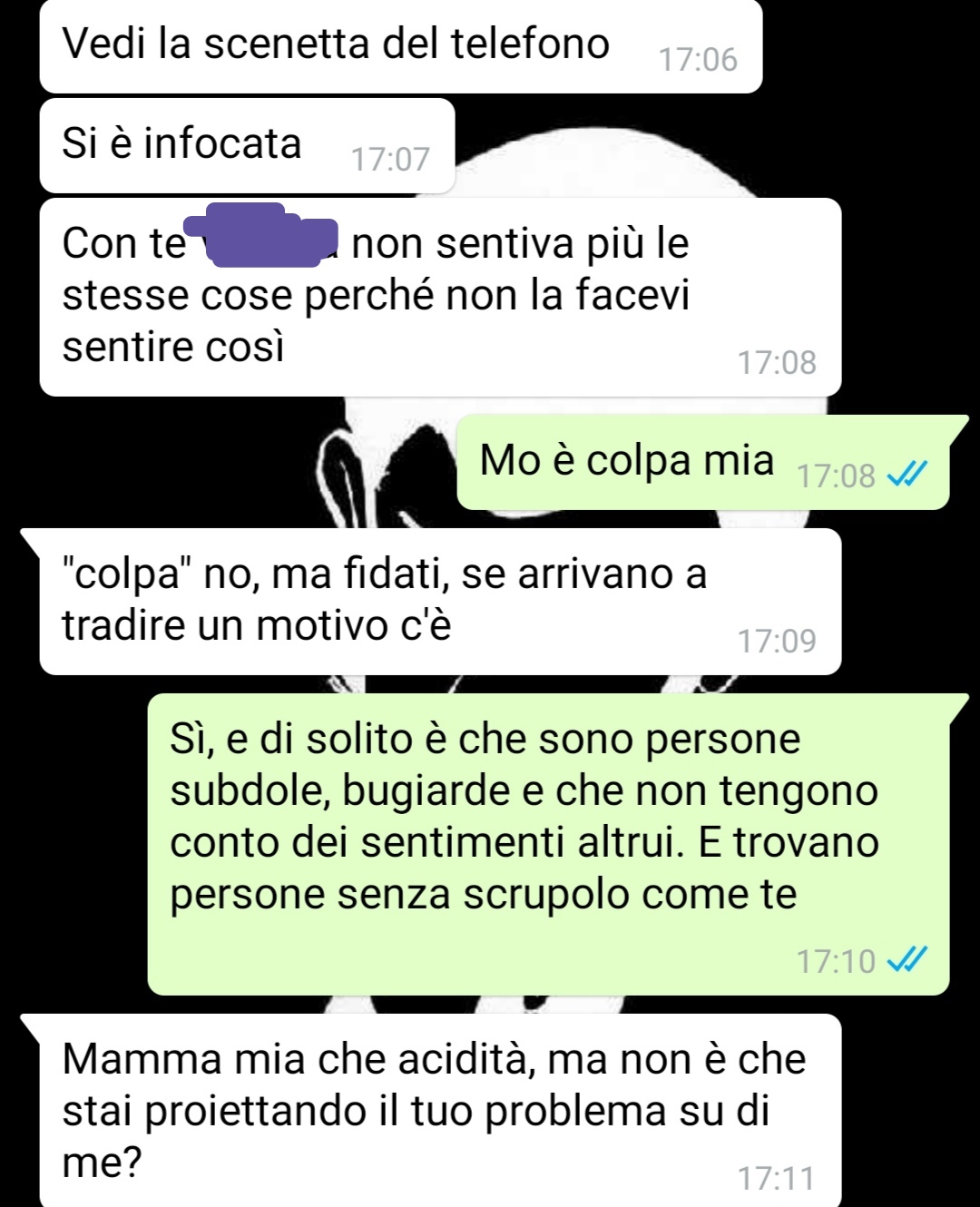Tap the 'Vedi la scenetta del telefono' message
The image size is (980, 1207).
click(400, 45)
